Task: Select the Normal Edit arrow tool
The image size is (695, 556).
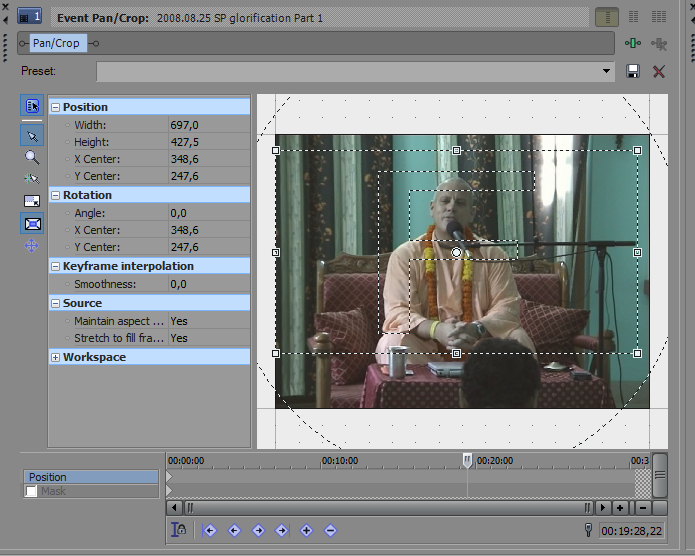Action: (32, 136)
